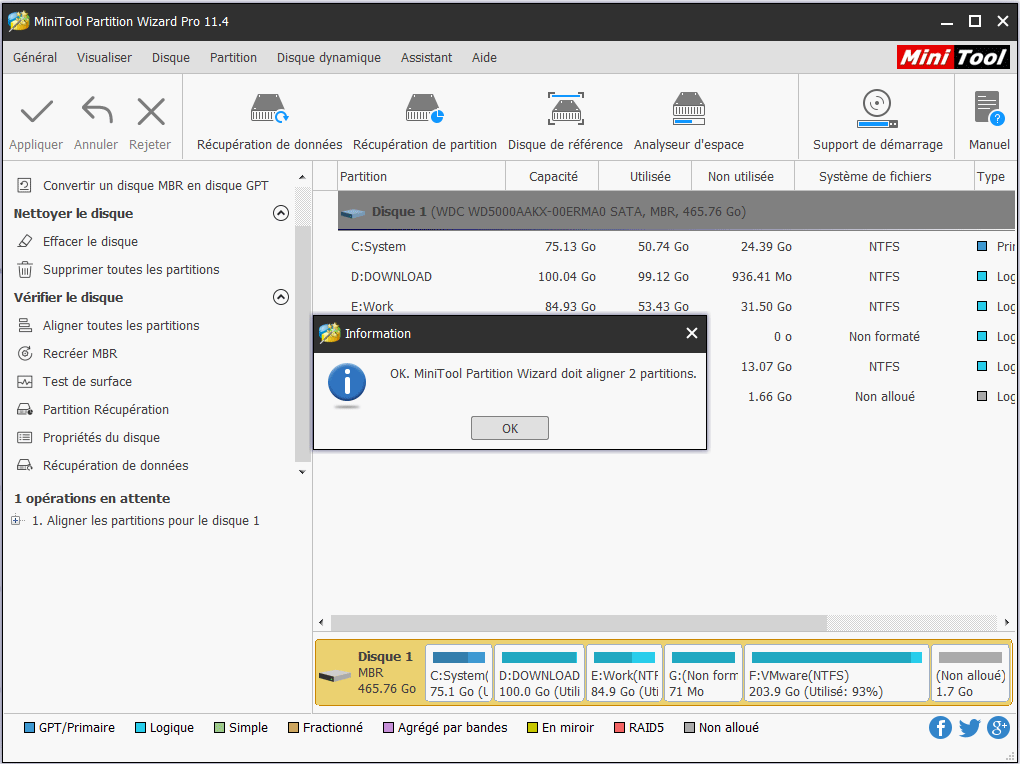This screenshot has width=1020, height=764.
Task: Click sidebar scroll up arrow
Action: [302, 177]
